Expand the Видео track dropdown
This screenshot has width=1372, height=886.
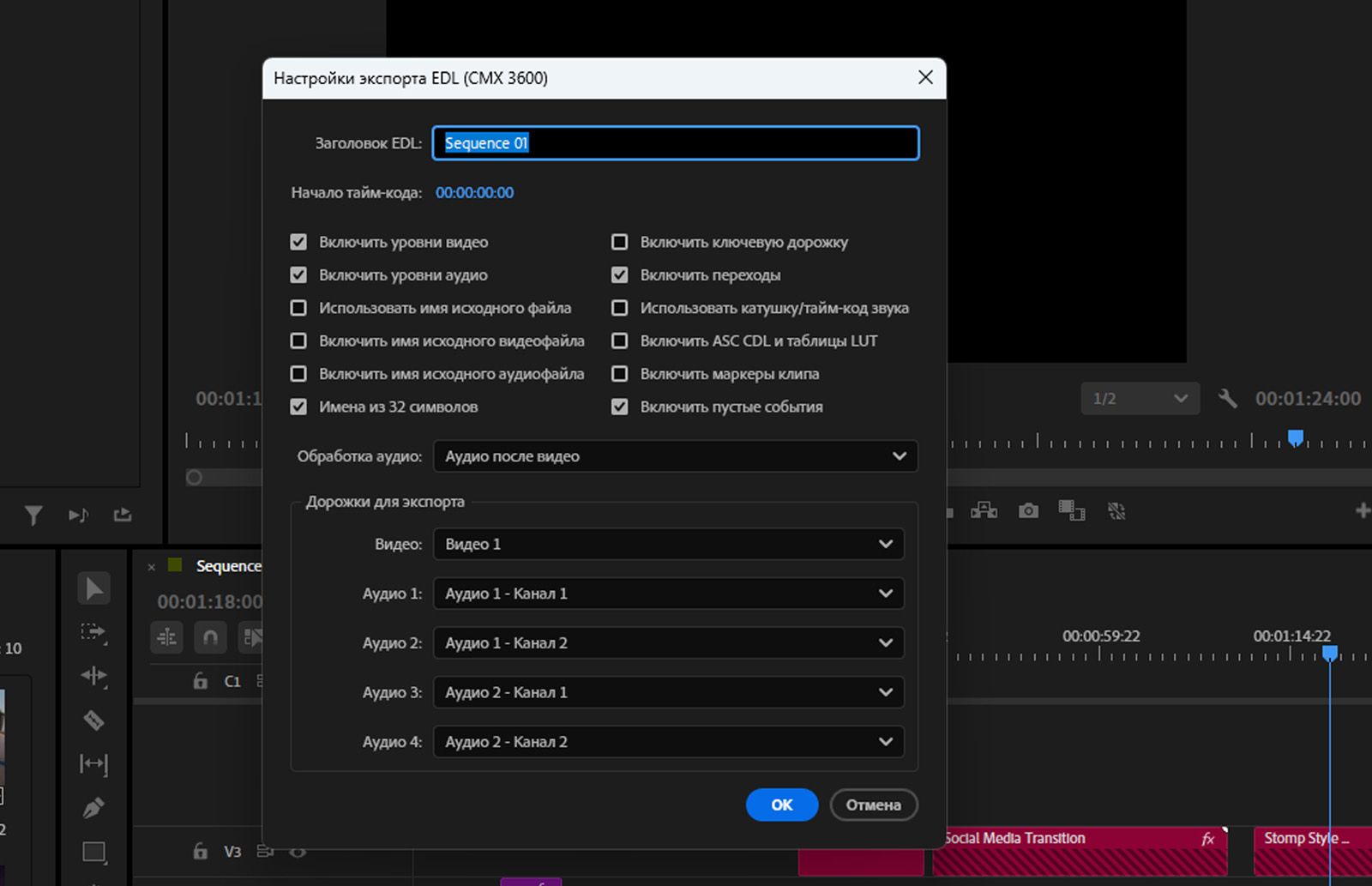click(668, 544)
